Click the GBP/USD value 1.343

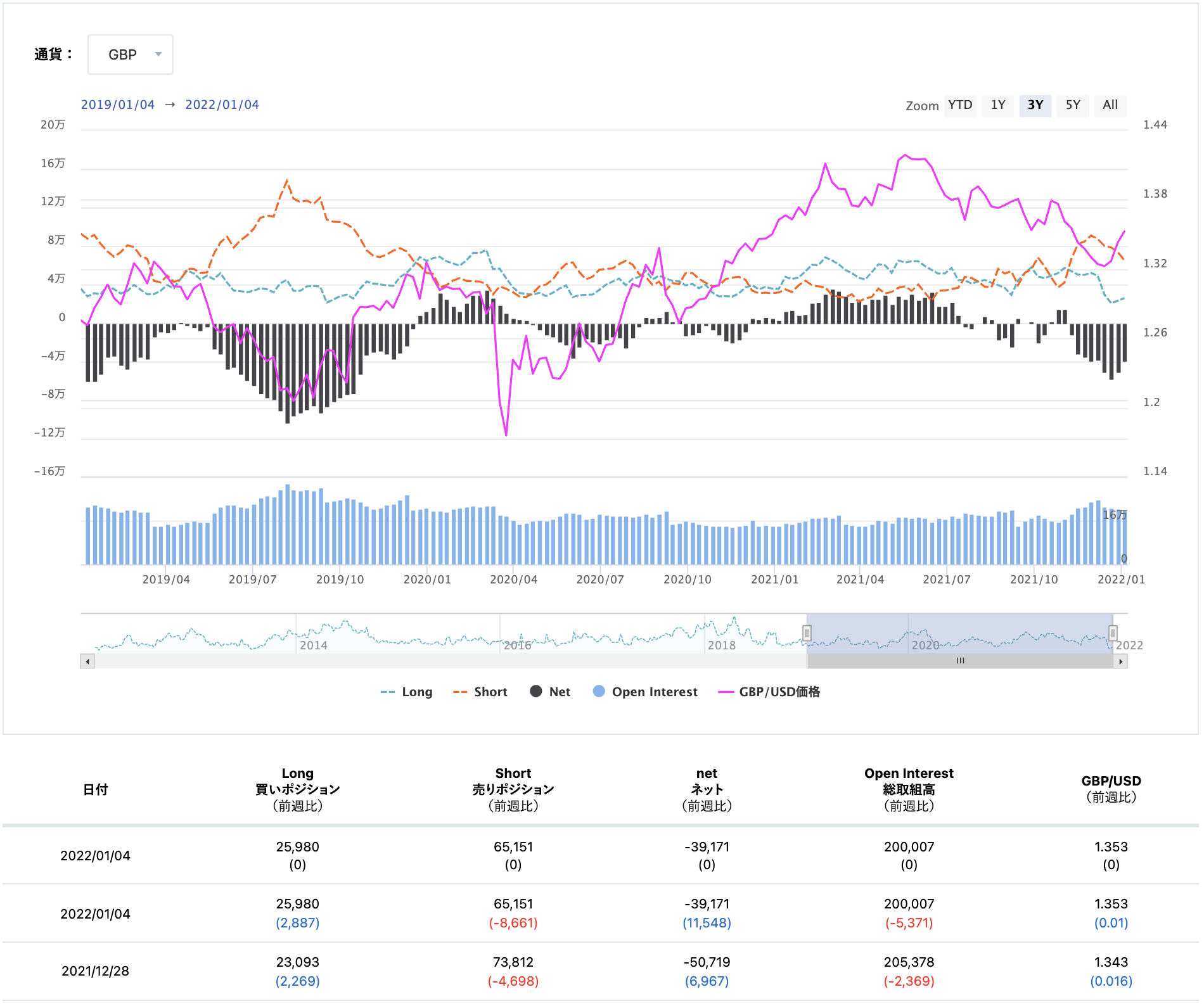(1111, 962)
